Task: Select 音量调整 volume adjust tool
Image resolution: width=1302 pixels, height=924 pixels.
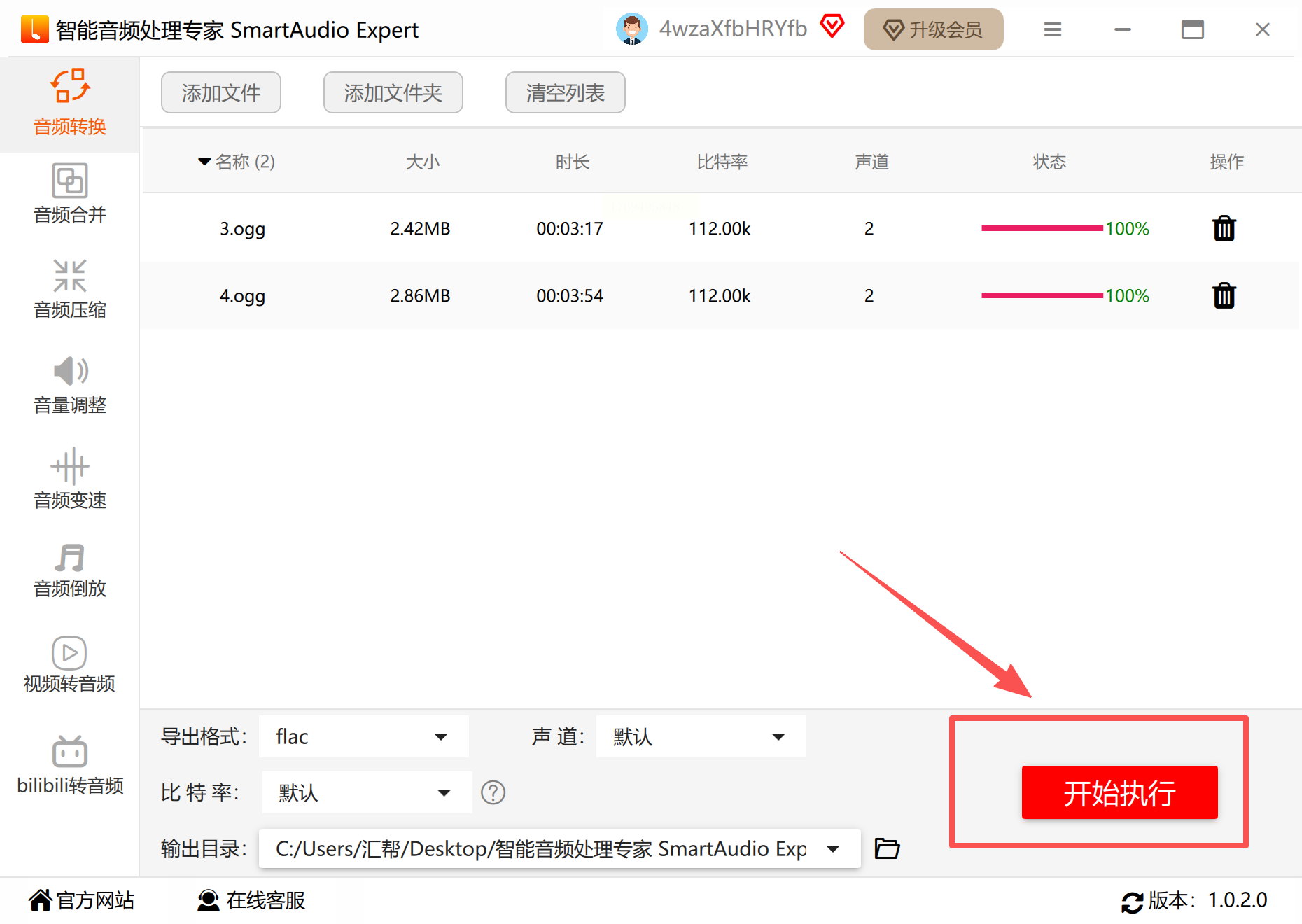Action: click(x=70, y=385)
